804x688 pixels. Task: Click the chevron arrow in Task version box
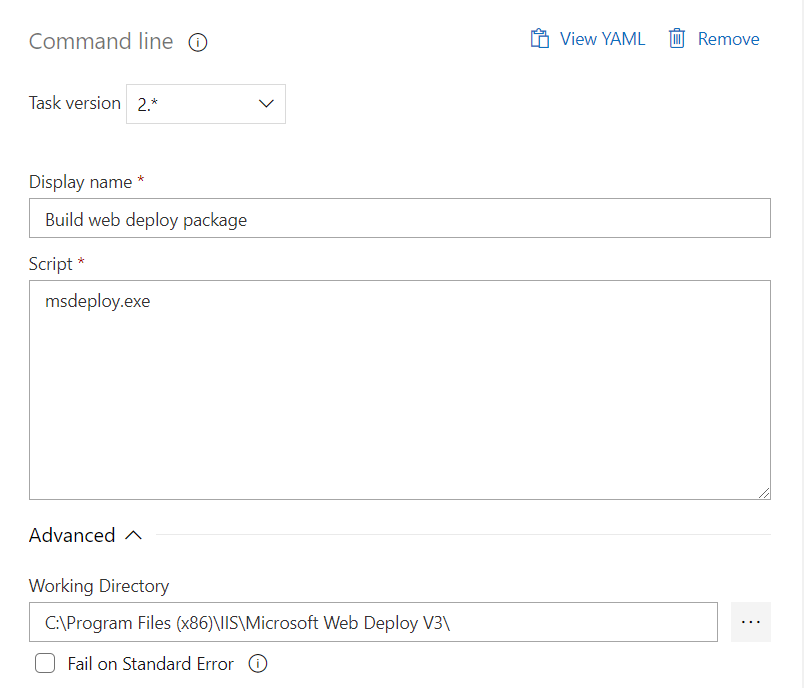(266, 104)
